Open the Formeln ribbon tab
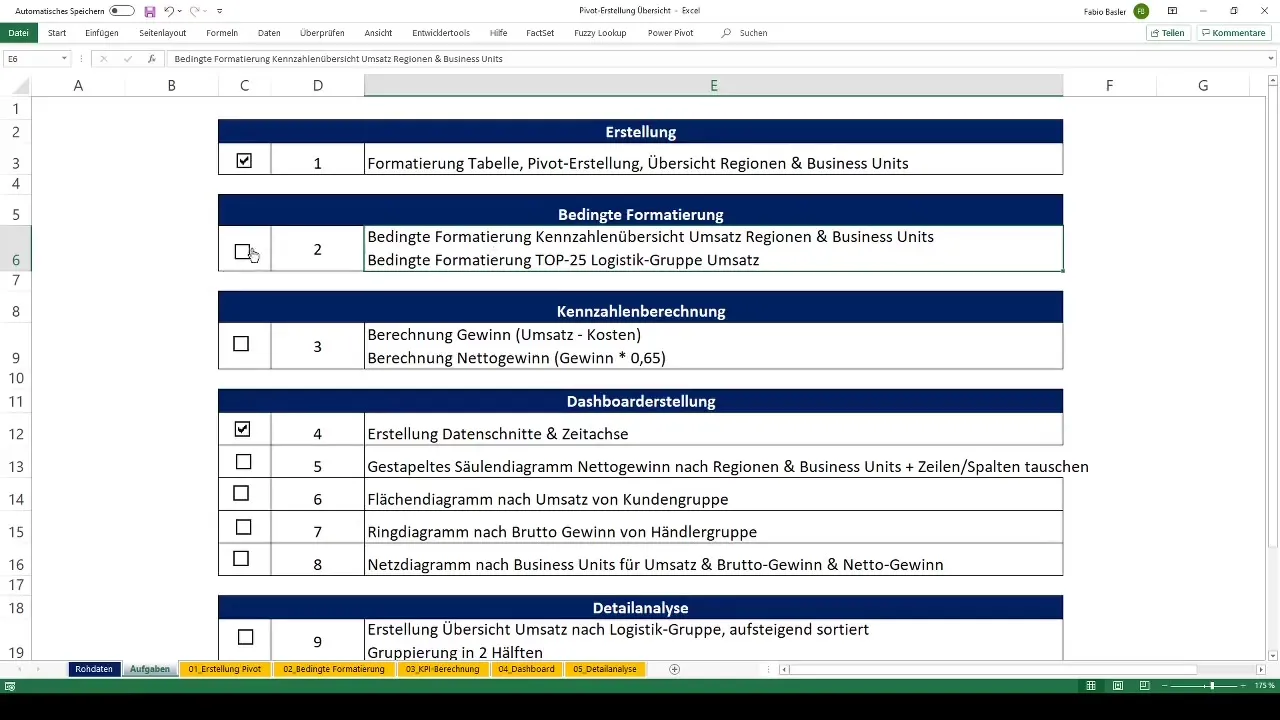Image resolution: width=1280 pixels, height=720 pixels. click(222, 33)
